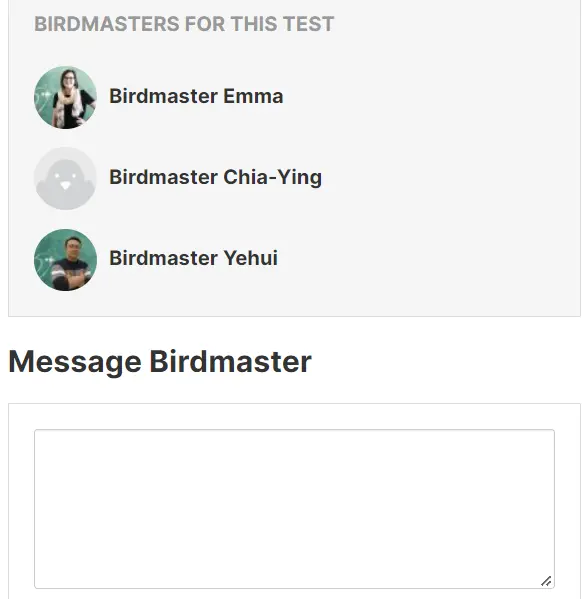This screenshot has width=585, height=599.
Task: Click the scarf in Emma's avatar photo
Action: 69,106
